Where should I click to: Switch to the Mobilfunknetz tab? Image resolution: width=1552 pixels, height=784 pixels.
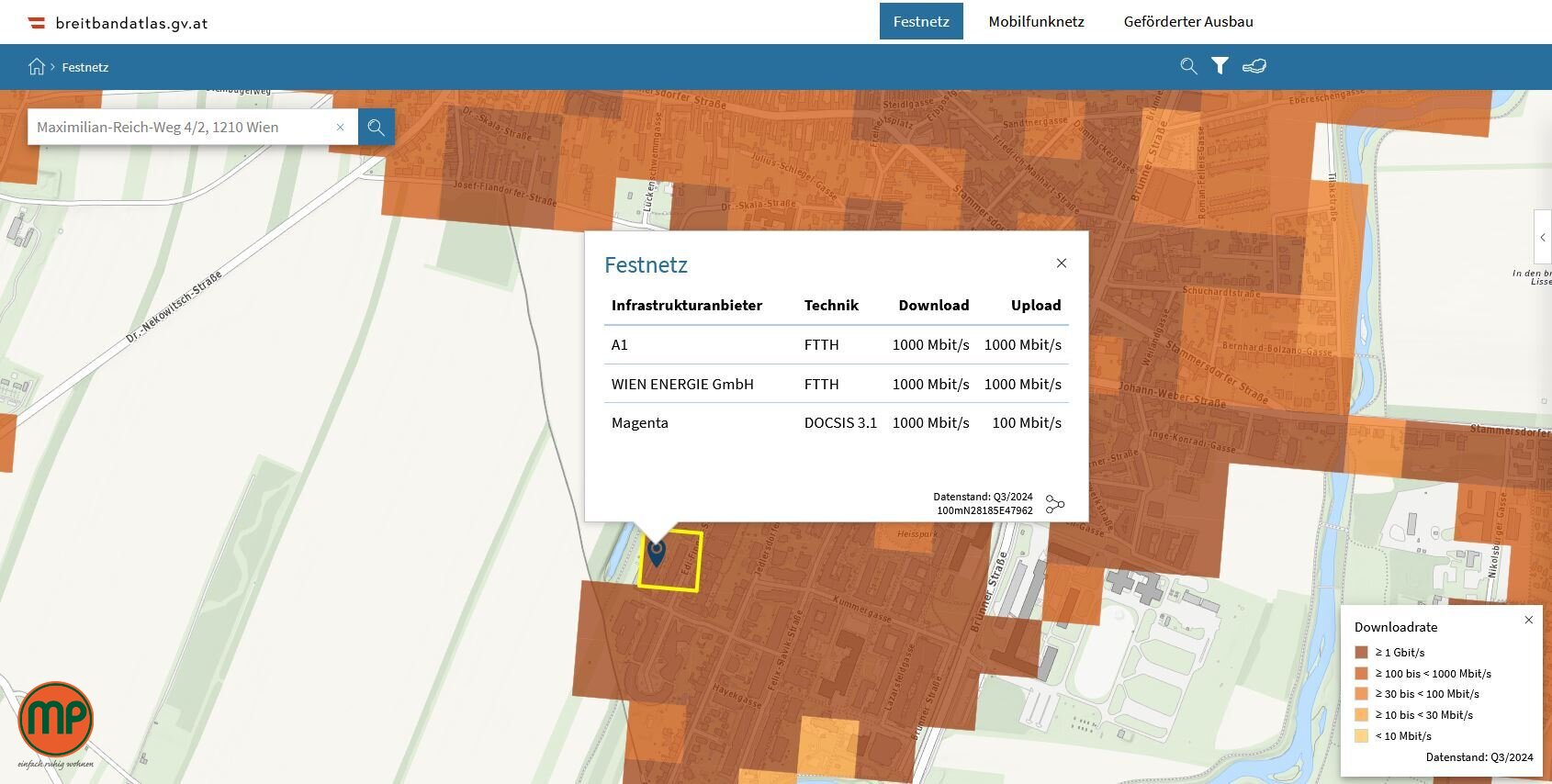click(1036, 21)
